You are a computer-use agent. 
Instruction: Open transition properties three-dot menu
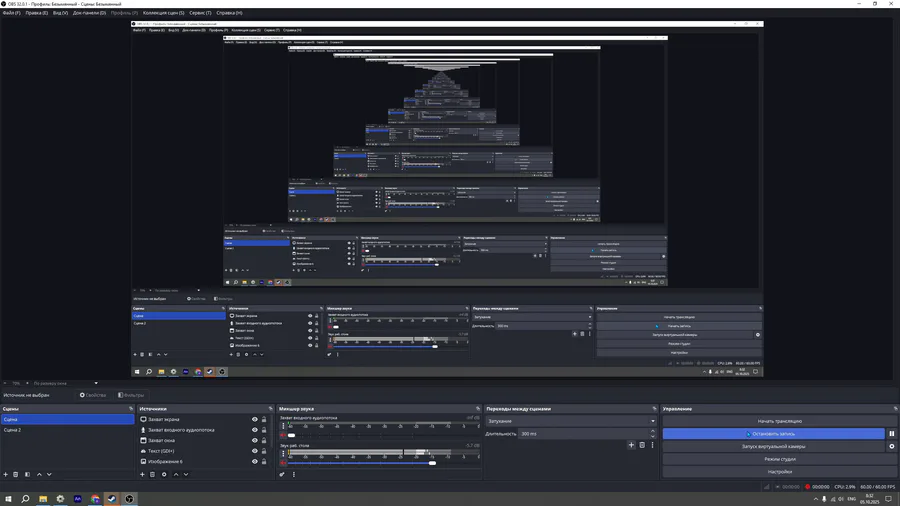click(x=653, y=445)
